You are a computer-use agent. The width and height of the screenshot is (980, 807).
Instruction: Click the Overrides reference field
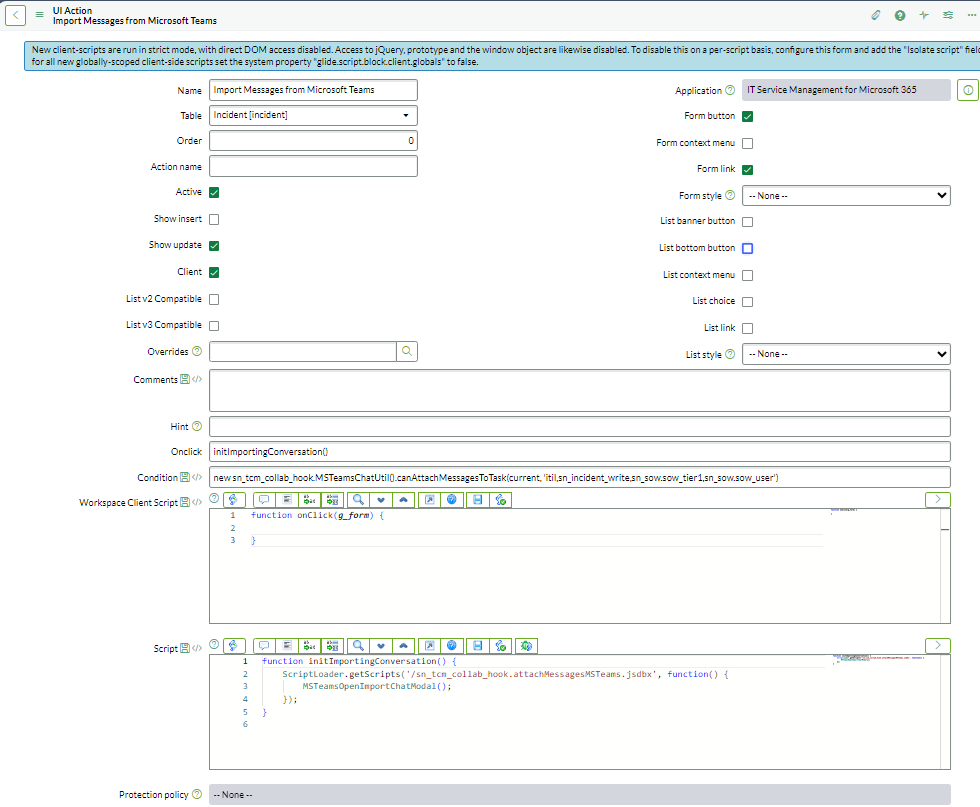(x=302, y=351)
